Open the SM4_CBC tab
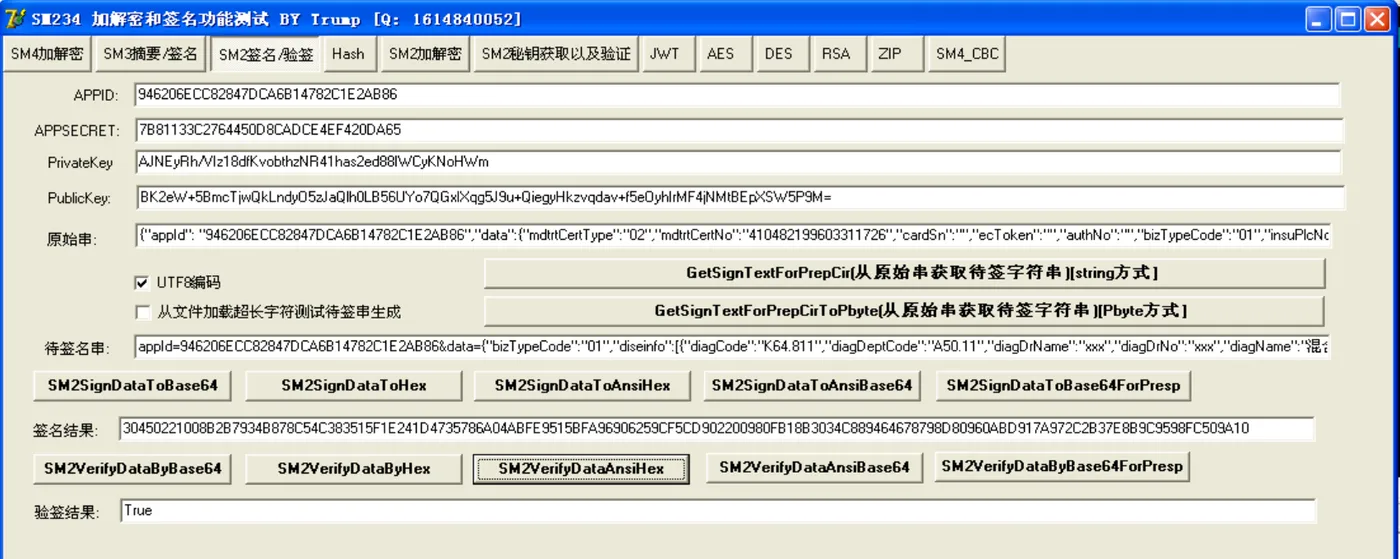 967,54
